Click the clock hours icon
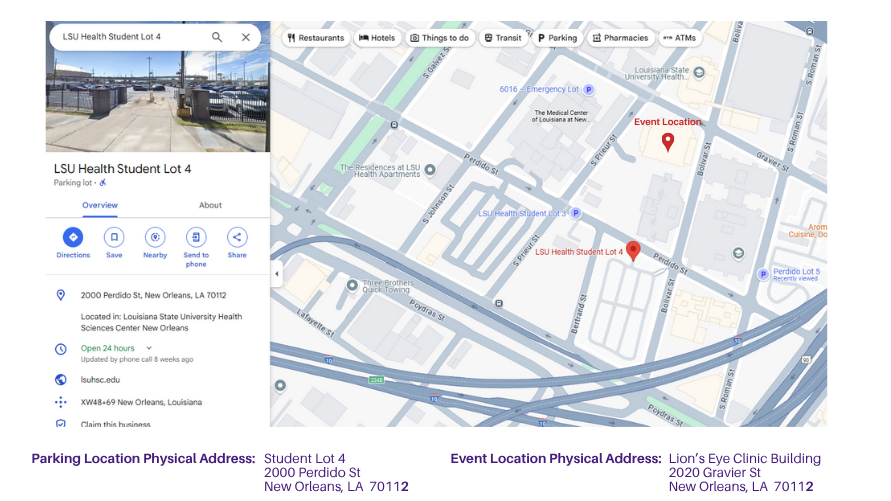Viewport: 891px width, 501px height. pyautogui.click(x=61, y=349)
